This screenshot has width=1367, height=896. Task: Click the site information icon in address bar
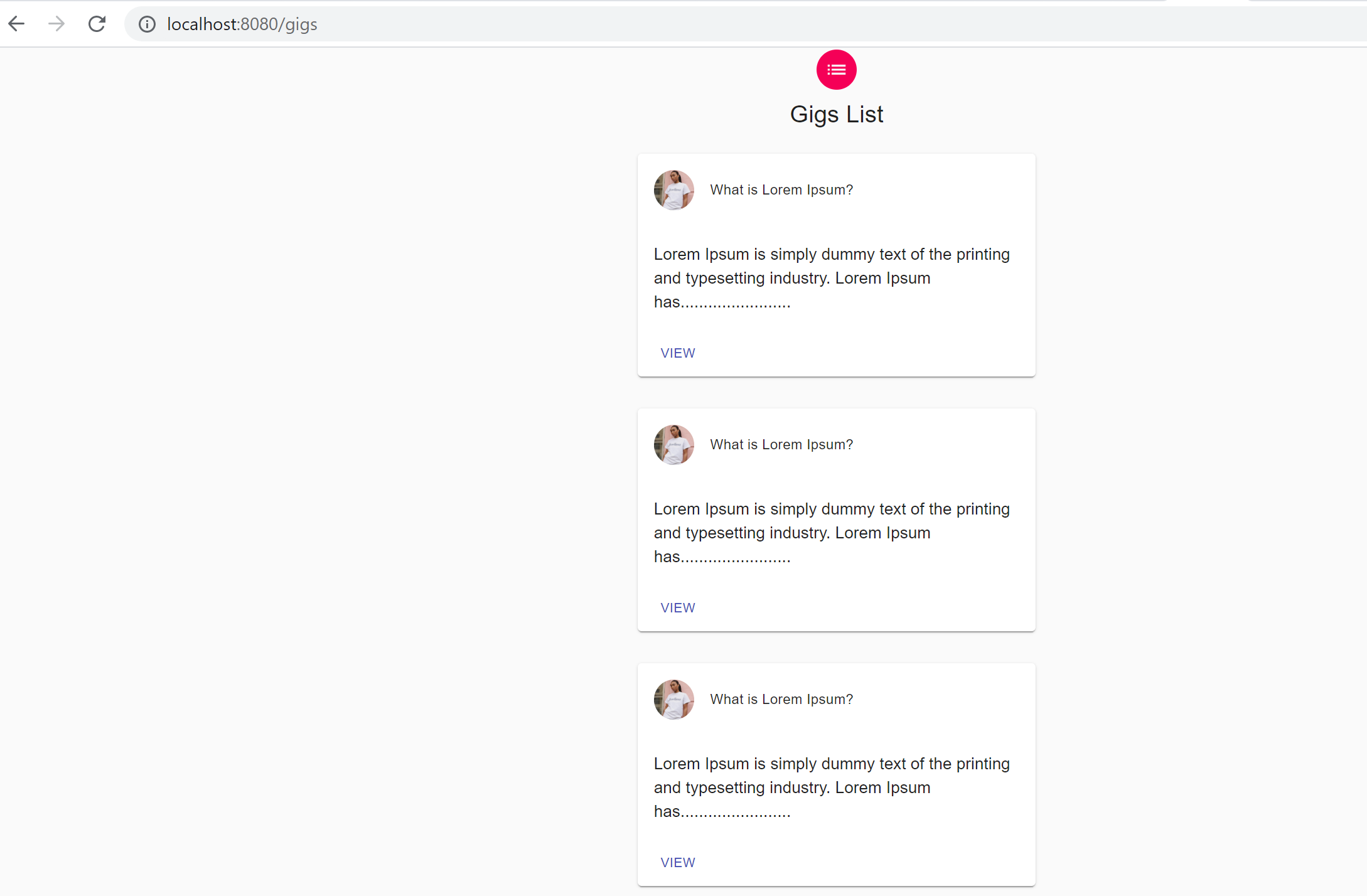tap(147, 24)
